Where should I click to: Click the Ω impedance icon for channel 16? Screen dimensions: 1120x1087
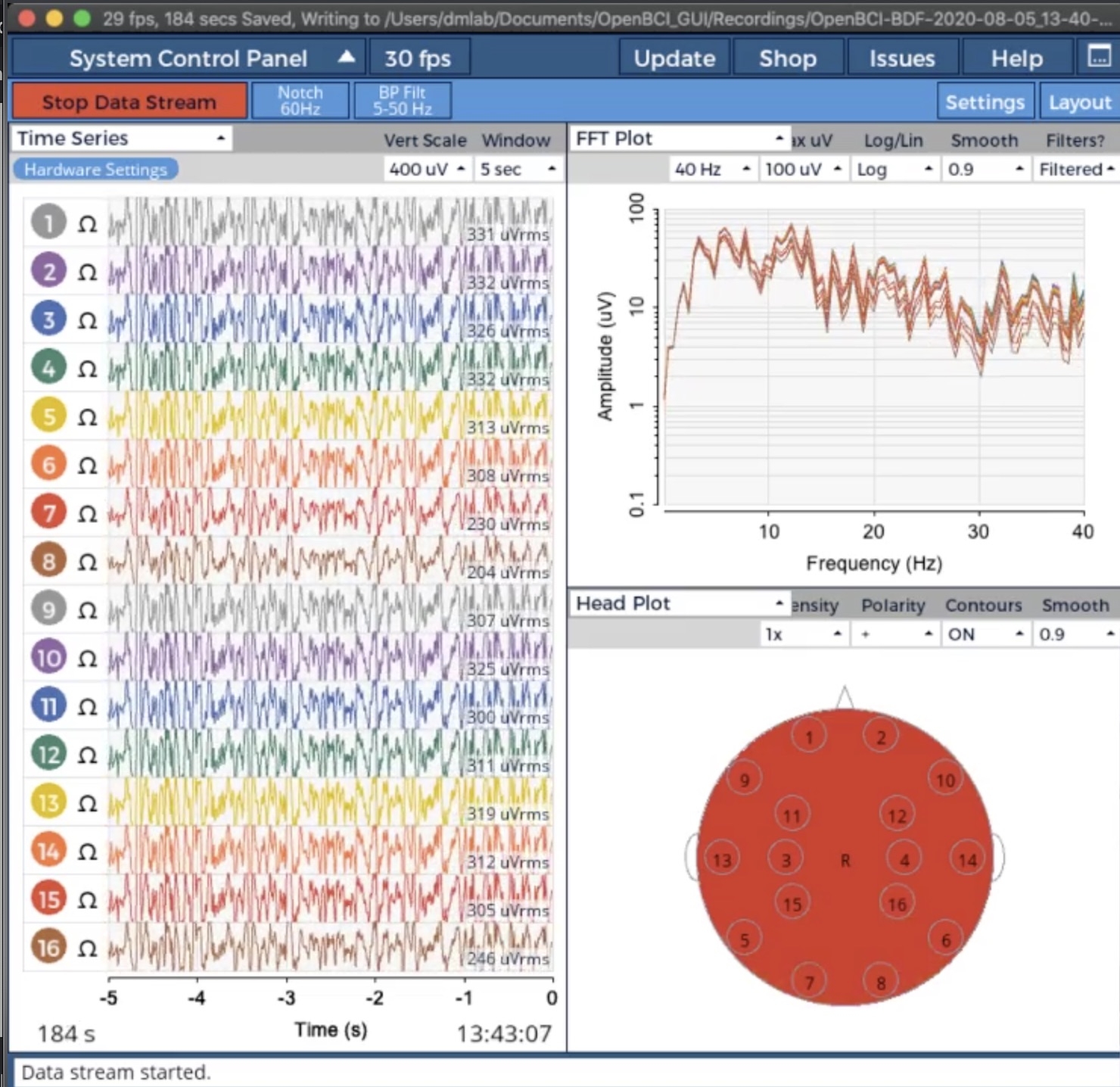tap(86, 947)
